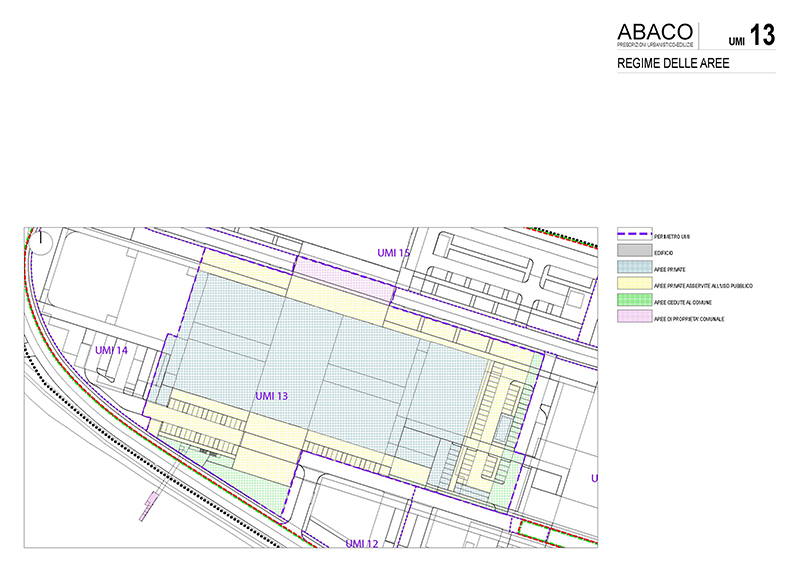
Task: Click the Regime delle Aree heading
Action: pos(674,63)
